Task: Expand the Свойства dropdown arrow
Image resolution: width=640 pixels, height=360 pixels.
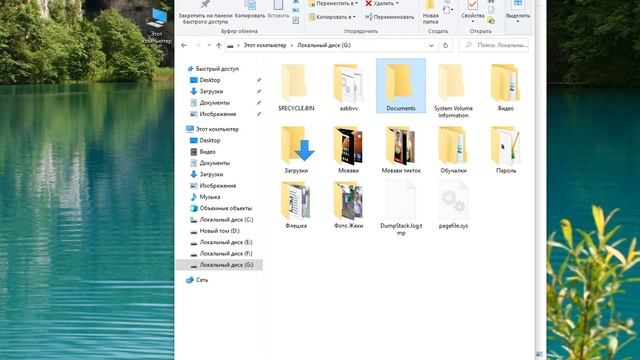Action: click(473, 21)
